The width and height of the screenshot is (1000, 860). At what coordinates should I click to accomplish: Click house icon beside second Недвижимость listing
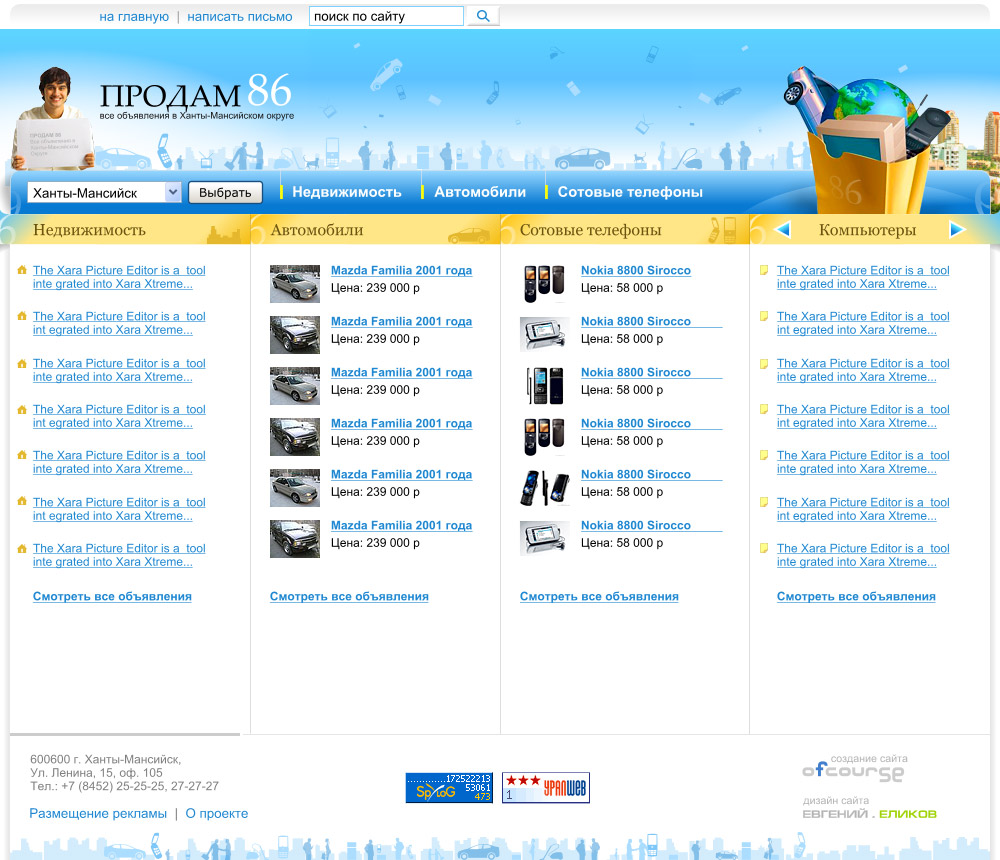22,316
